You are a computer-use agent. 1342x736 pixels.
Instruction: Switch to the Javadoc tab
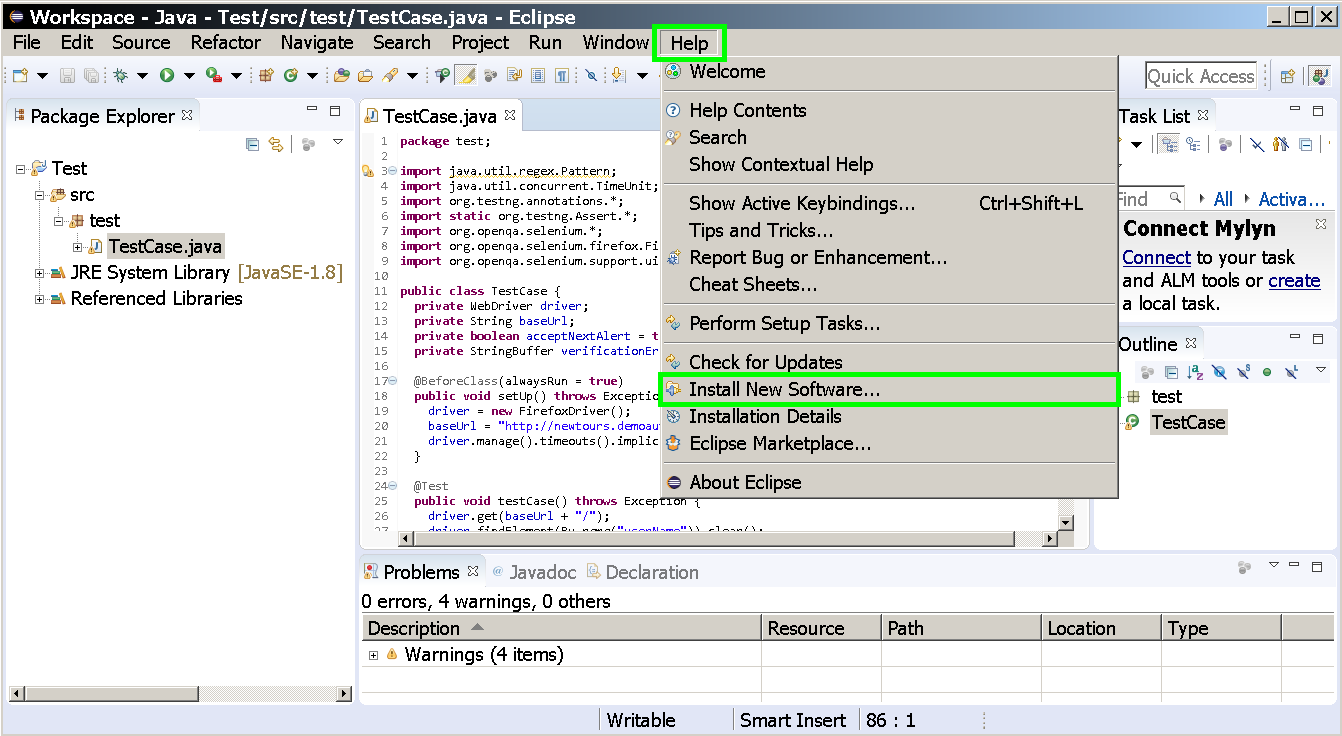point(534,572)
